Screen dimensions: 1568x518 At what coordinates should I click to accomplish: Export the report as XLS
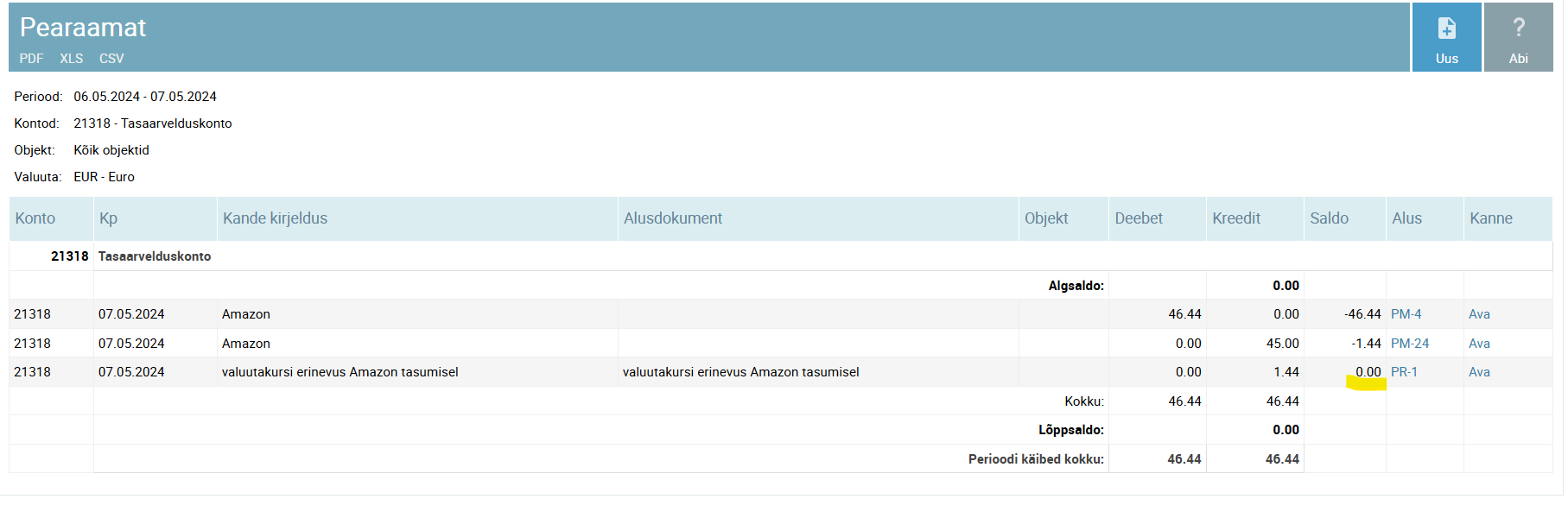(72, 59)
